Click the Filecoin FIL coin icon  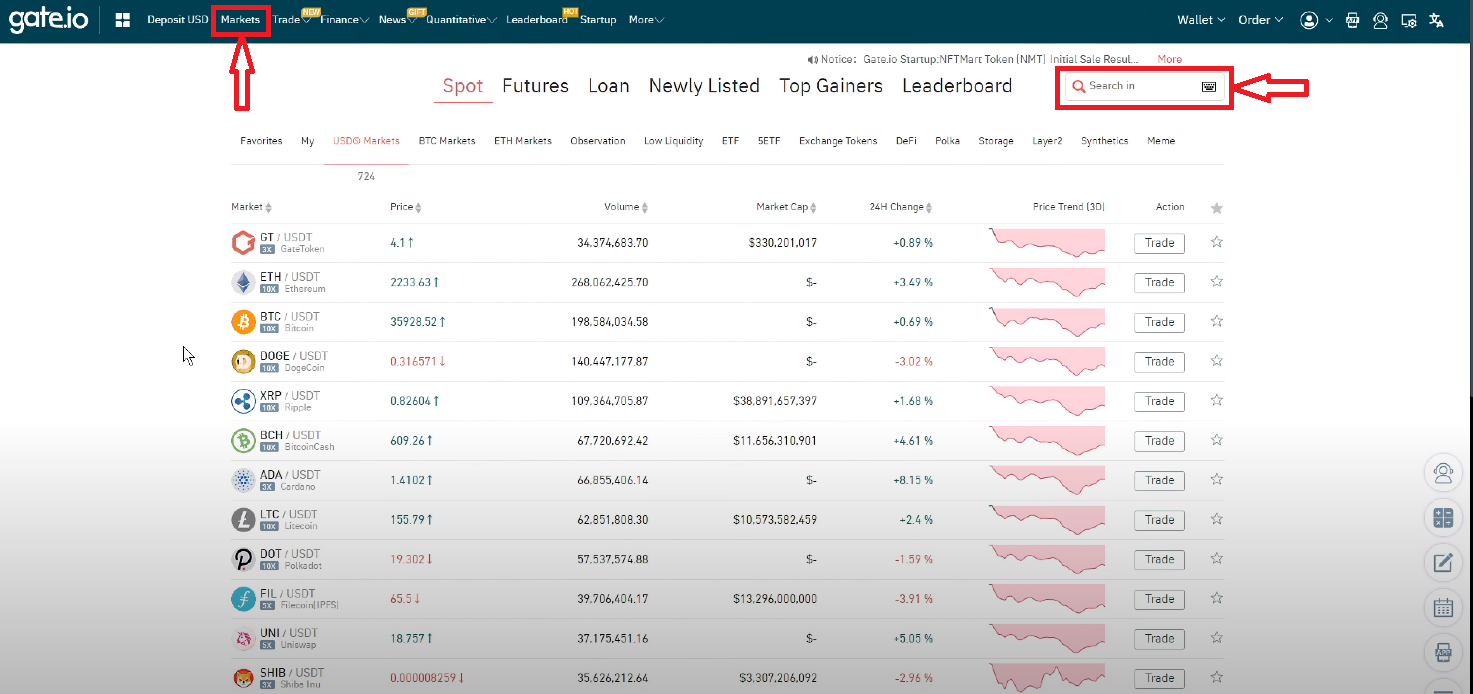pos(243,599)
